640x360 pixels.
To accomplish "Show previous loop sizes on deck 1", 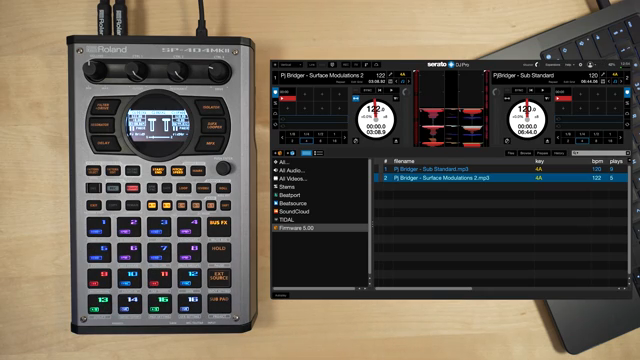I will 282,138.
